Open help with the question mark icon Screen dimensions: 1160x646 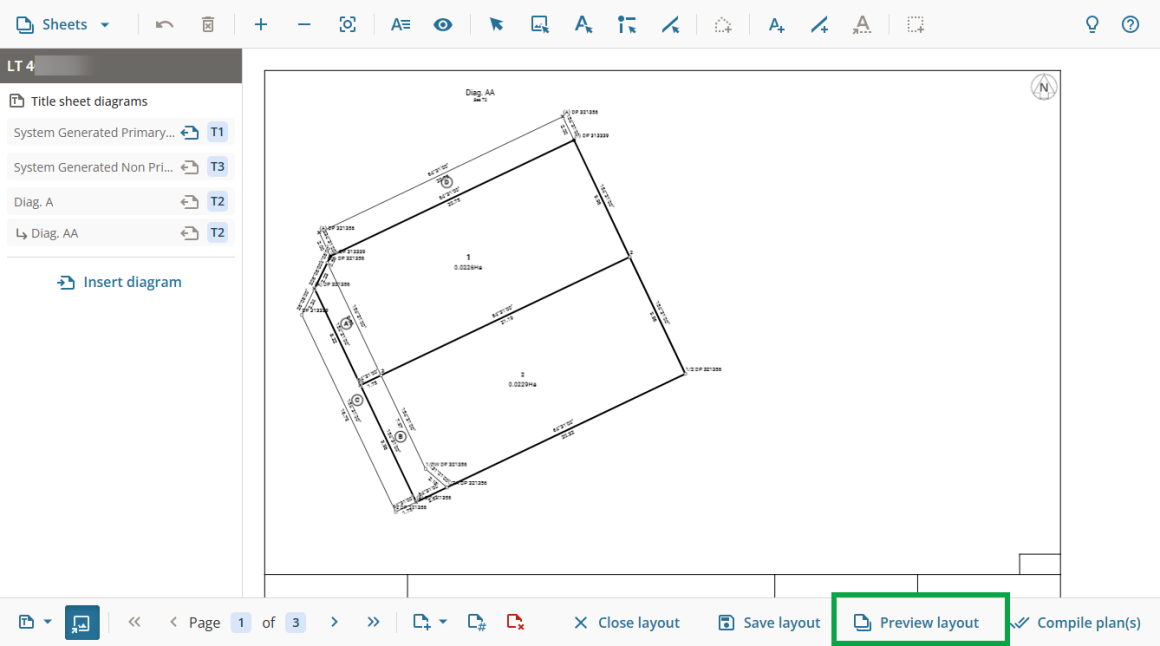(1130, 24)
